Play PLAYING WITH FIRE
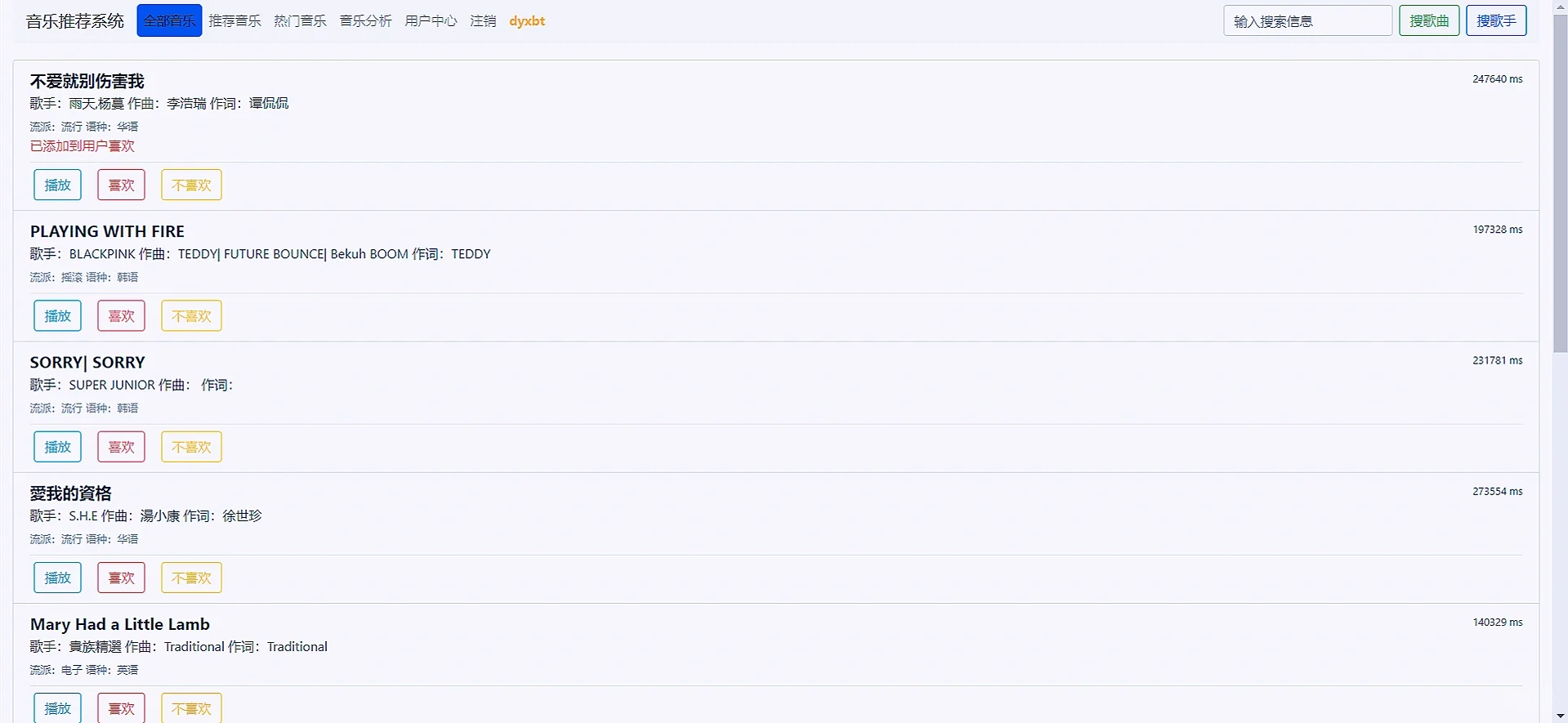 57,315
